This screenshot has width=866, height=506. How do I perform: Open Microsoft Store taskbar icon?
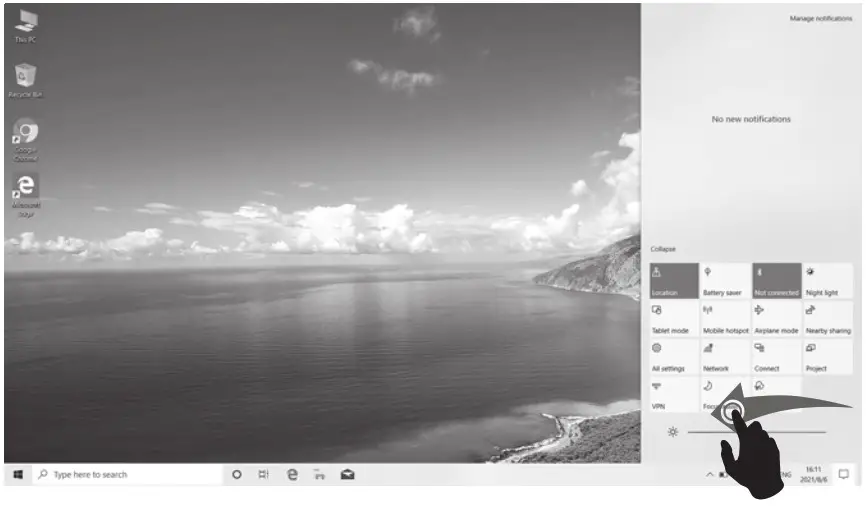[x=319, y=475]
